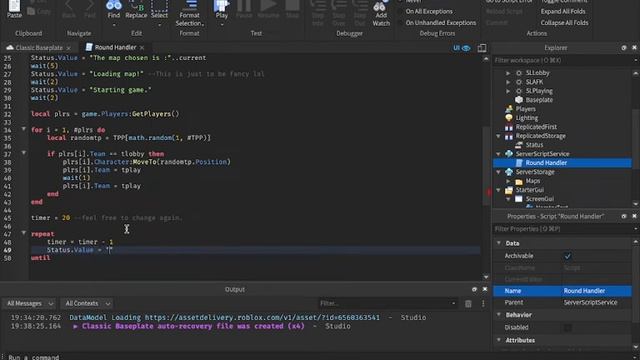This screenshot has width=640, height=360.
Task: Close the Classic Baseplate tab
Action: click(x=69, y=48)
